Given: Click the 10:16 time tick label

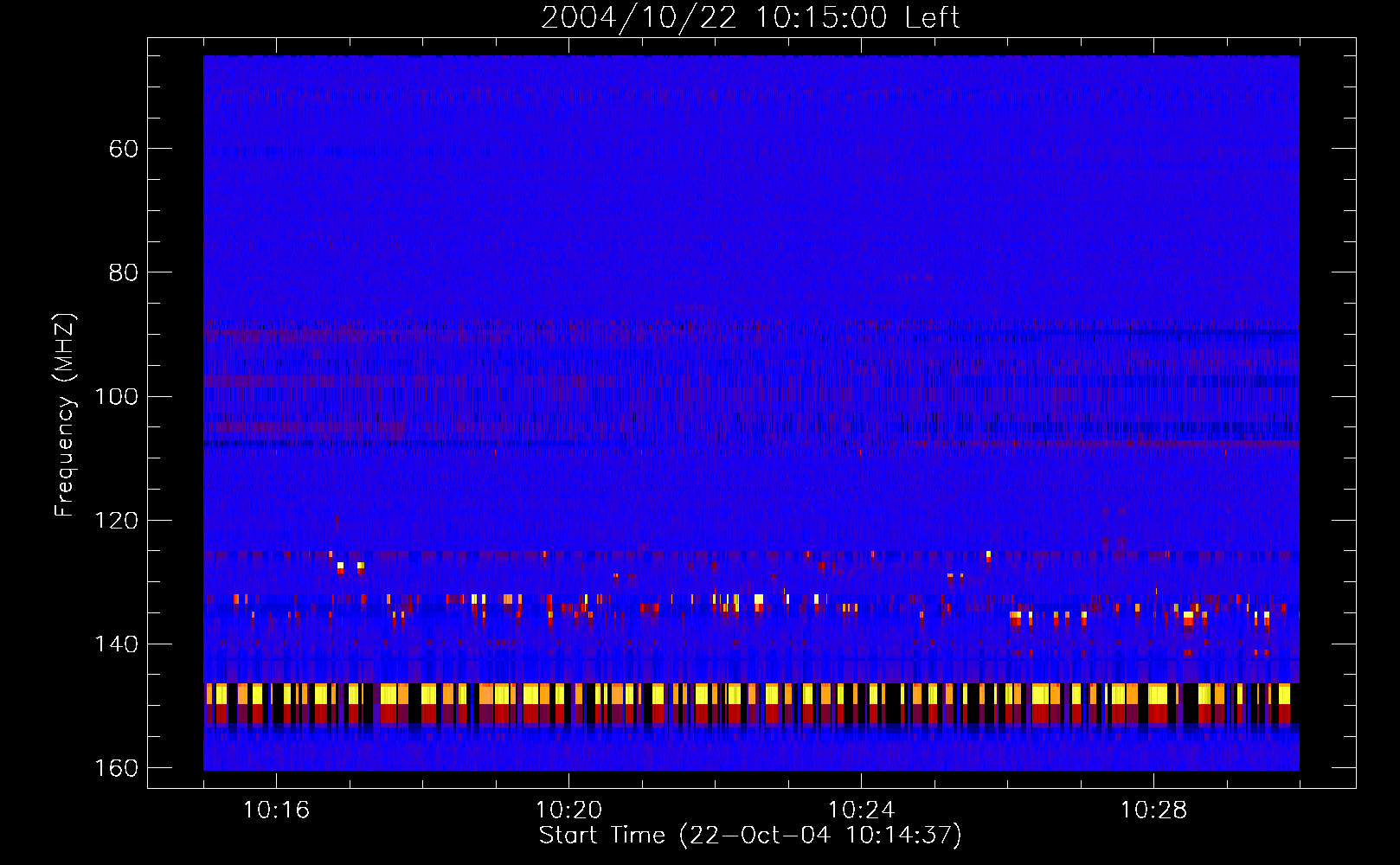Looking at the screenshot, I should (x=276, y=810).
